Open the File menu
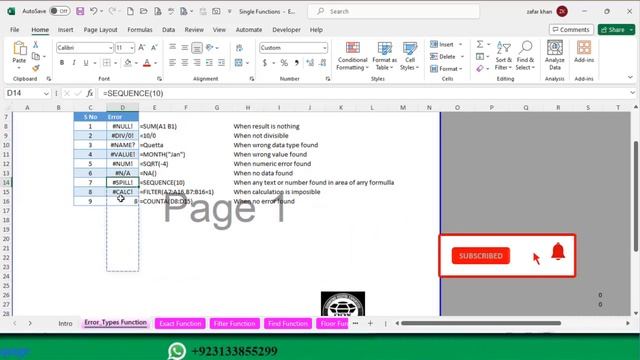This screenshot has width=640, height=360. (15, 30)
